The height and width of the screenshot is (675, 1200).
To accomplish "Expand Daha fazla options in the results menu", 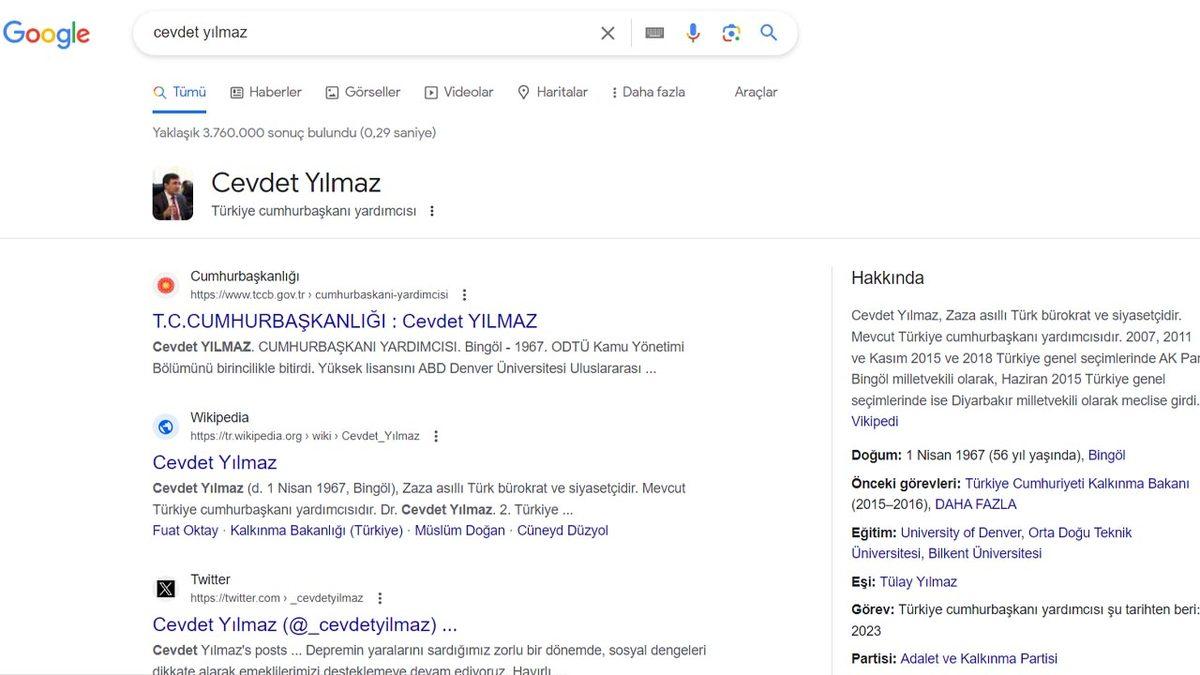I will coord(646,91).
